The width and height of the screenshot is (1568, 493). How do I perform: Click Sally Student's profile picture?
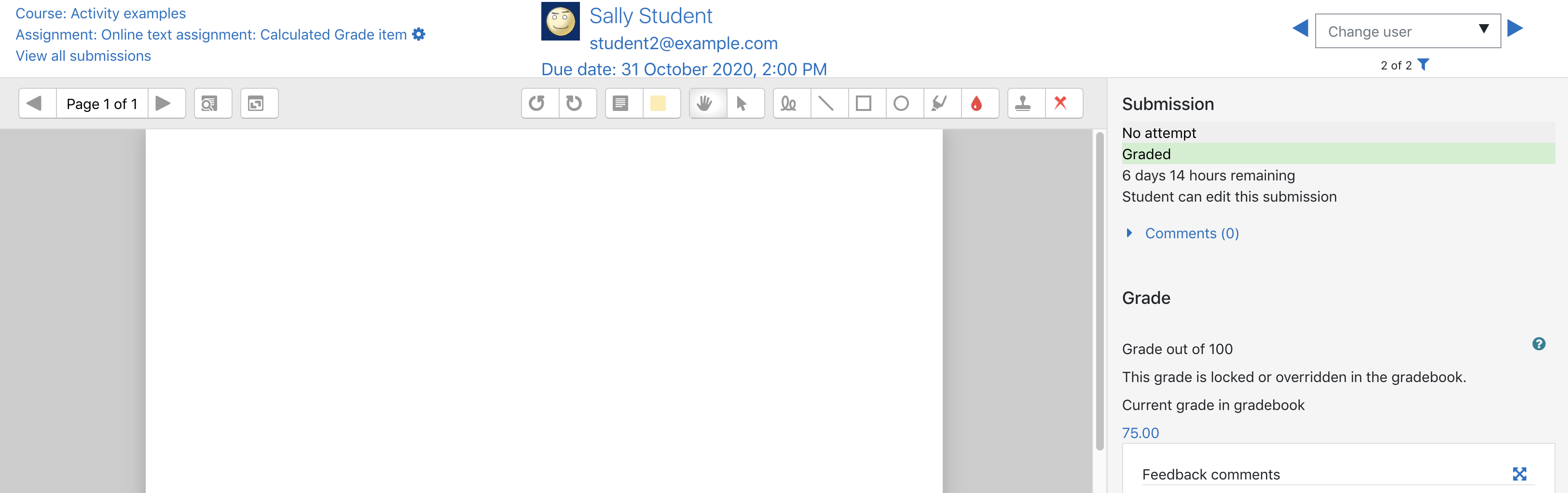point(560,21)
